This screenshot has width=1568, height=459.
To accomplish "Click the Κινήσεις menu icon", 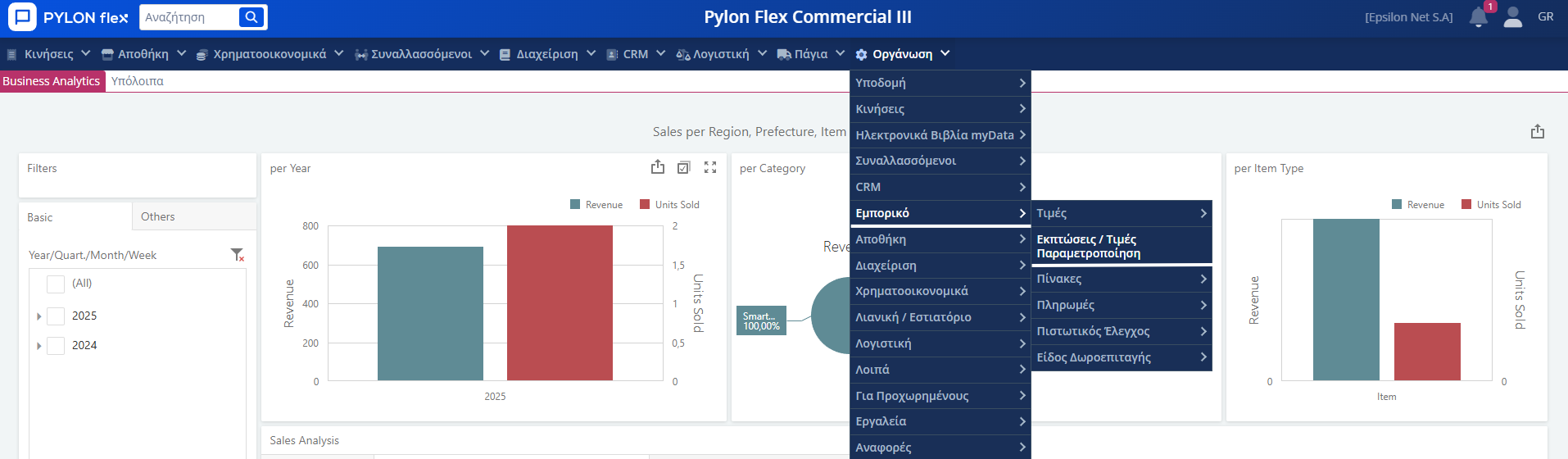I will tap(12, 55).
